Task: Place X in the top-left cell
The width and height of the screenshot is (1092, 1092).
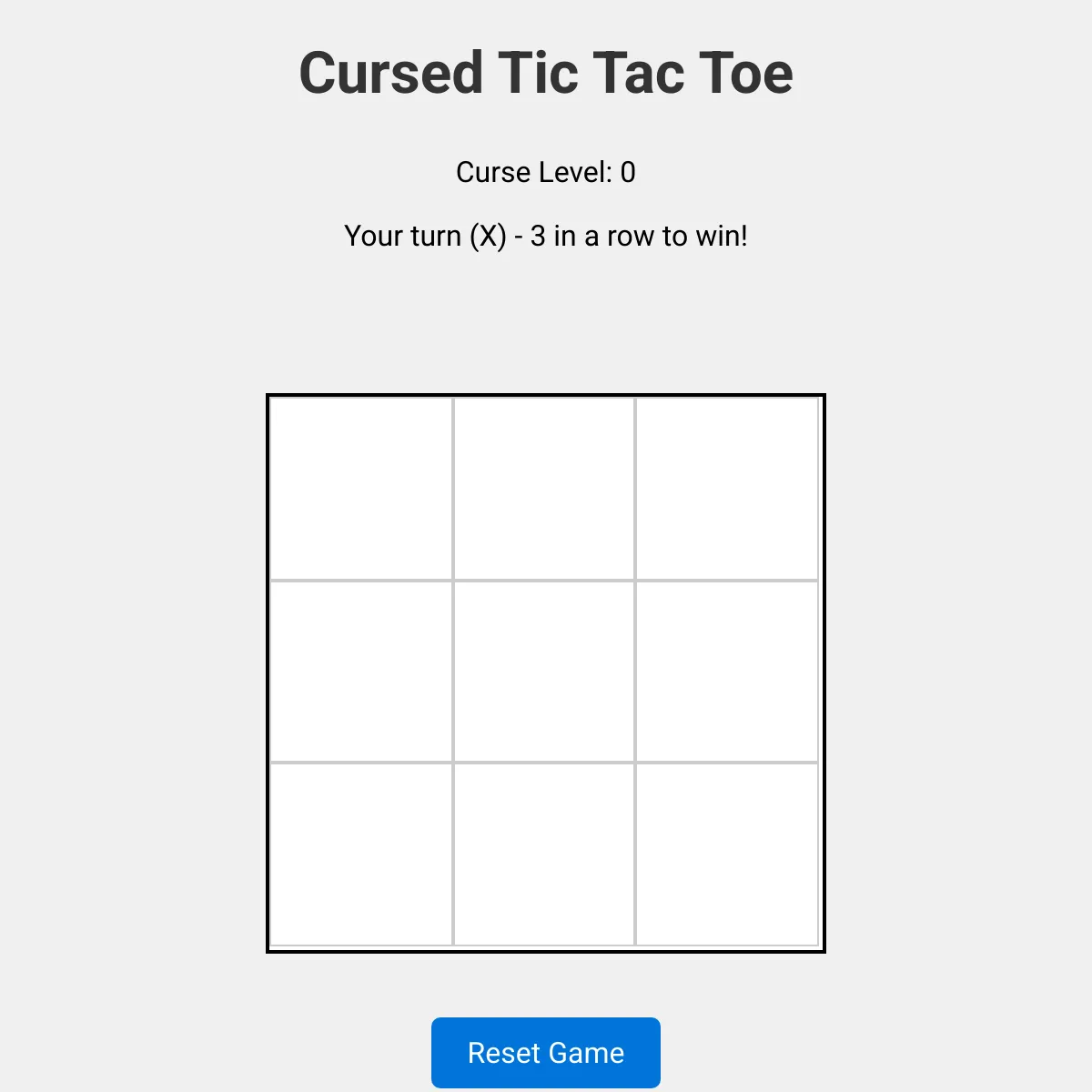Action: click(x=361, y=489)
